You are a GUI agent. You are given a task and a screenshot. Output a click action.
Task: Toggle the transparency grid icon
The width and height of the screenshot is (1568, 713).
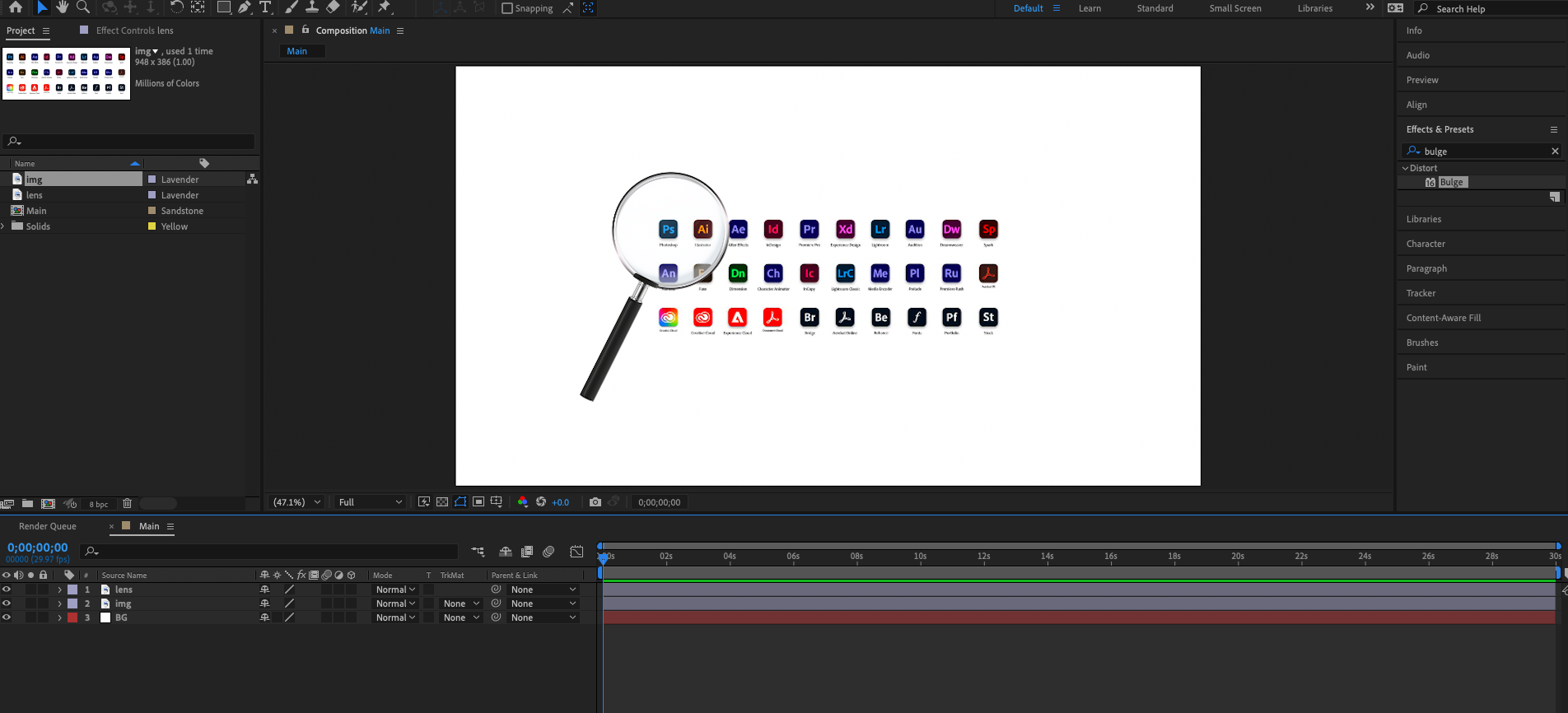tap(442, 502)
